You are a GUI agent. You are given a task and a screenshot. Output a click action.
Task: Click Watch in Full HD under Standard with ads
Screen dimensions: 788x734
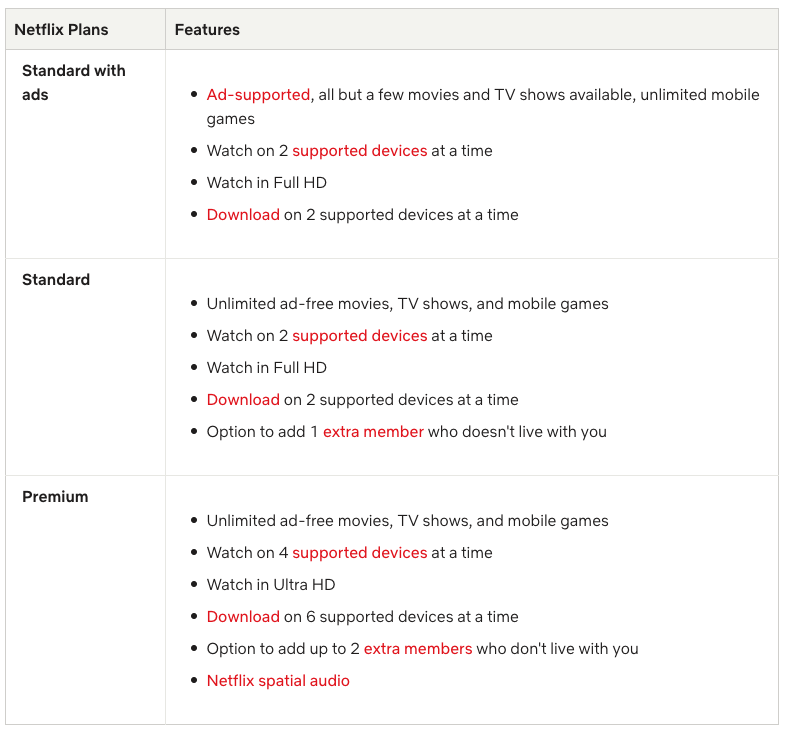(x=266, y=183)
